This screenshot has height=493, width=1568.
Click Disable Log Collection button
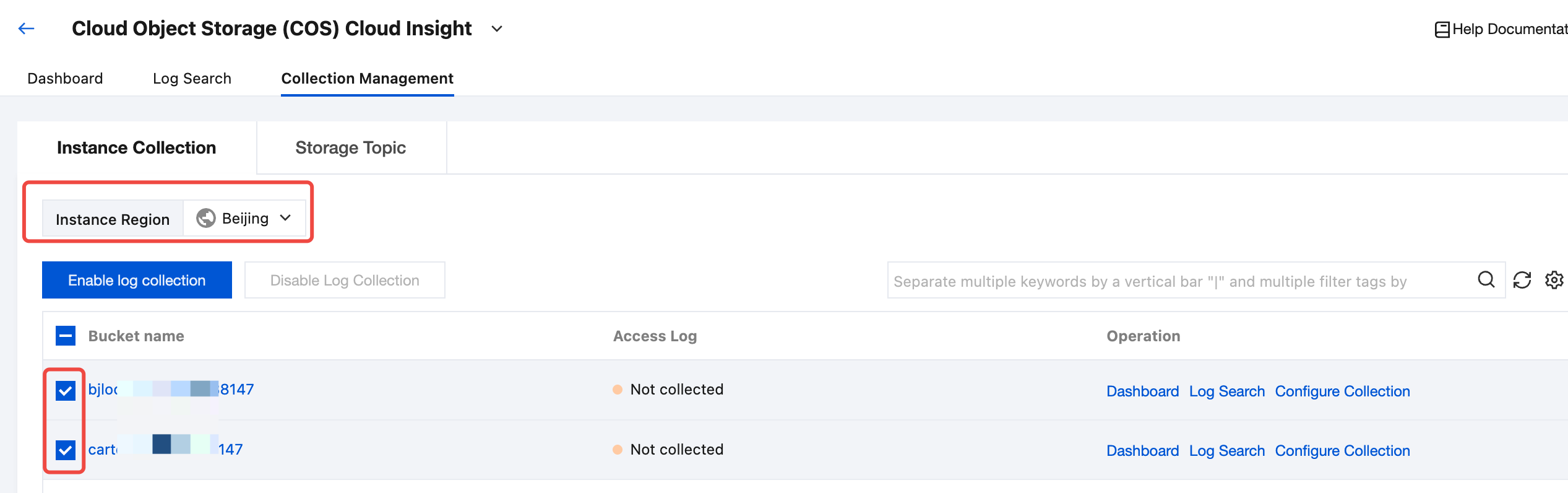pyautogui.click(x=345, y=280)
